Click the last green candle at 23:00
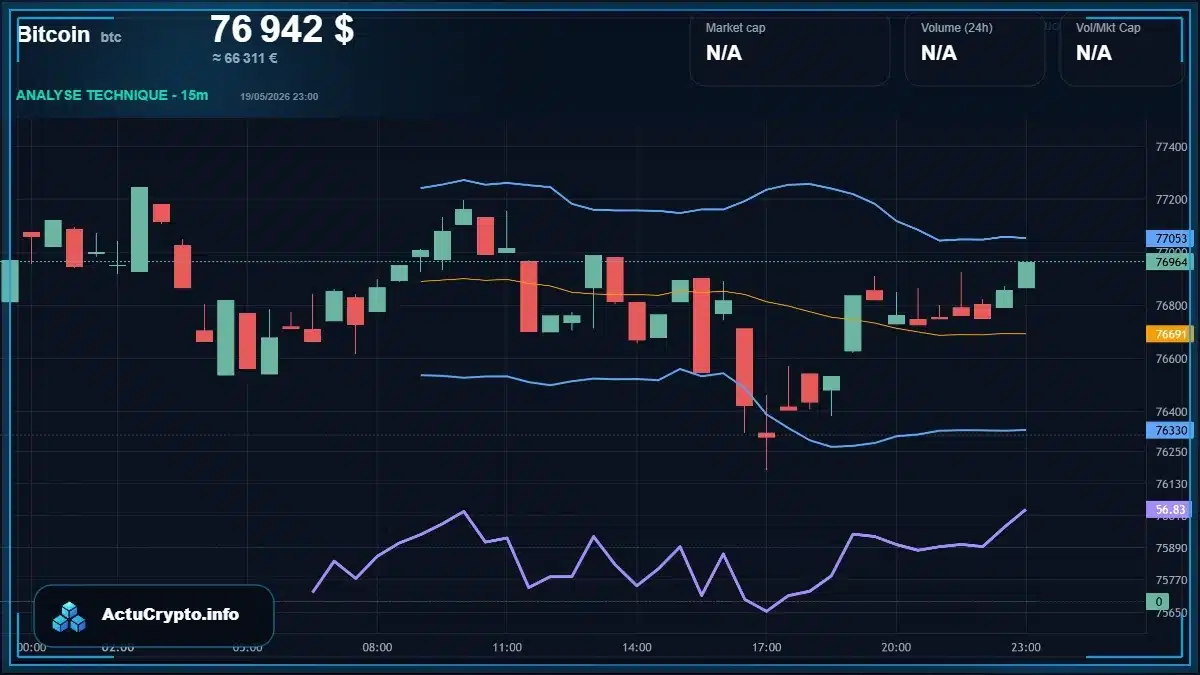 (1026, 275)
